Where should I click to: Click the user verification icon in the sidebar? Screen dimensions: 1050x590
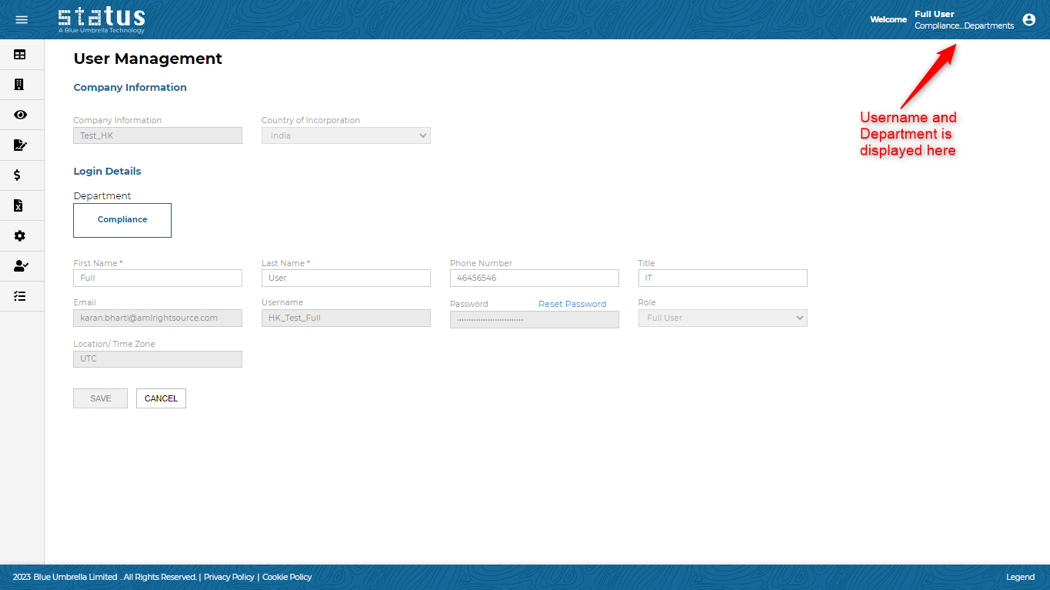pyautogui.click(x=20, y=266)
